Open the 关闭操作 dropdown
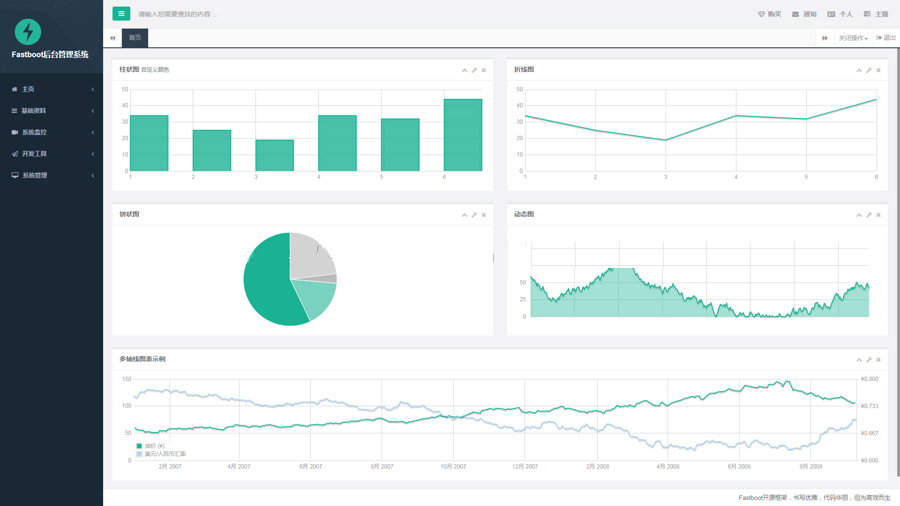The height and width of the screenshot is (506, 900). point(853,38)
